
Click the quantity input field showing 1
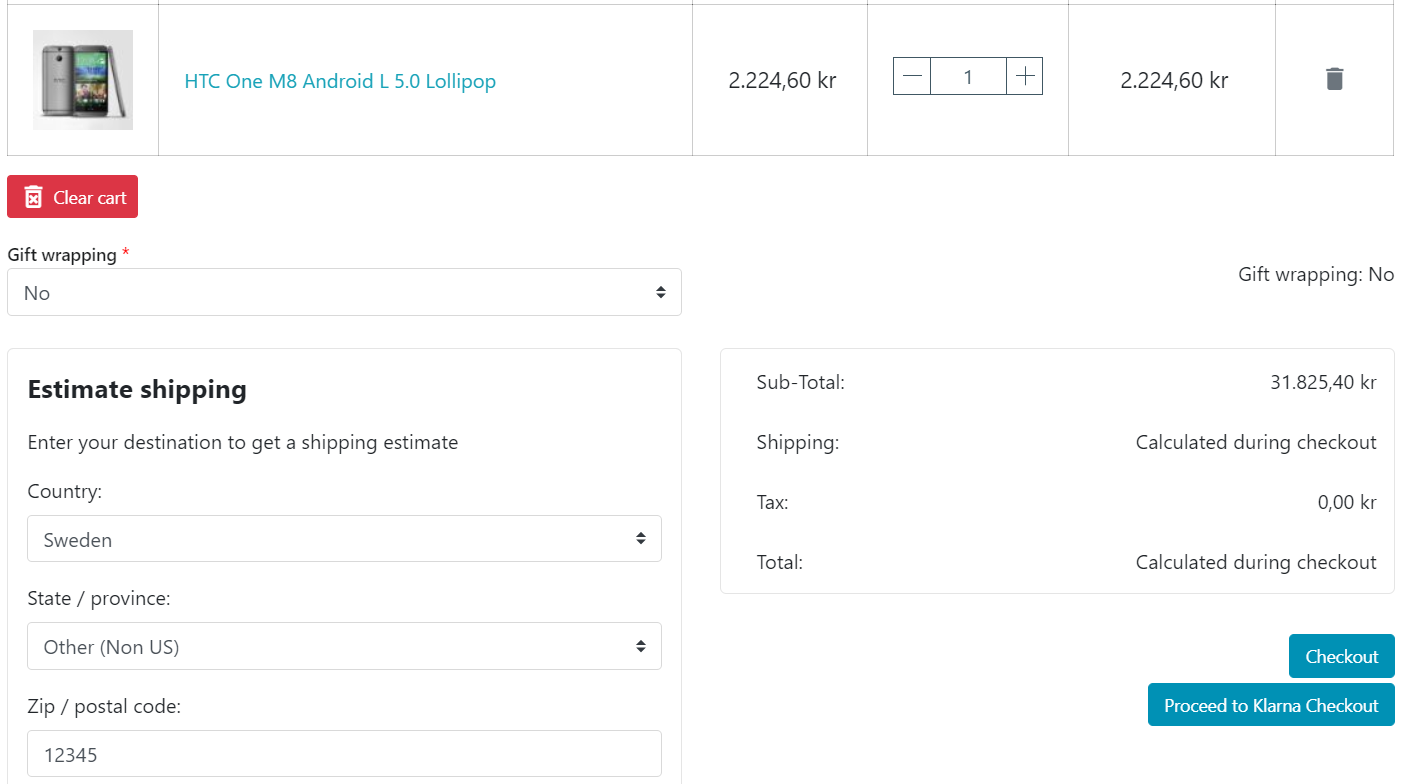tap(968, 76)
